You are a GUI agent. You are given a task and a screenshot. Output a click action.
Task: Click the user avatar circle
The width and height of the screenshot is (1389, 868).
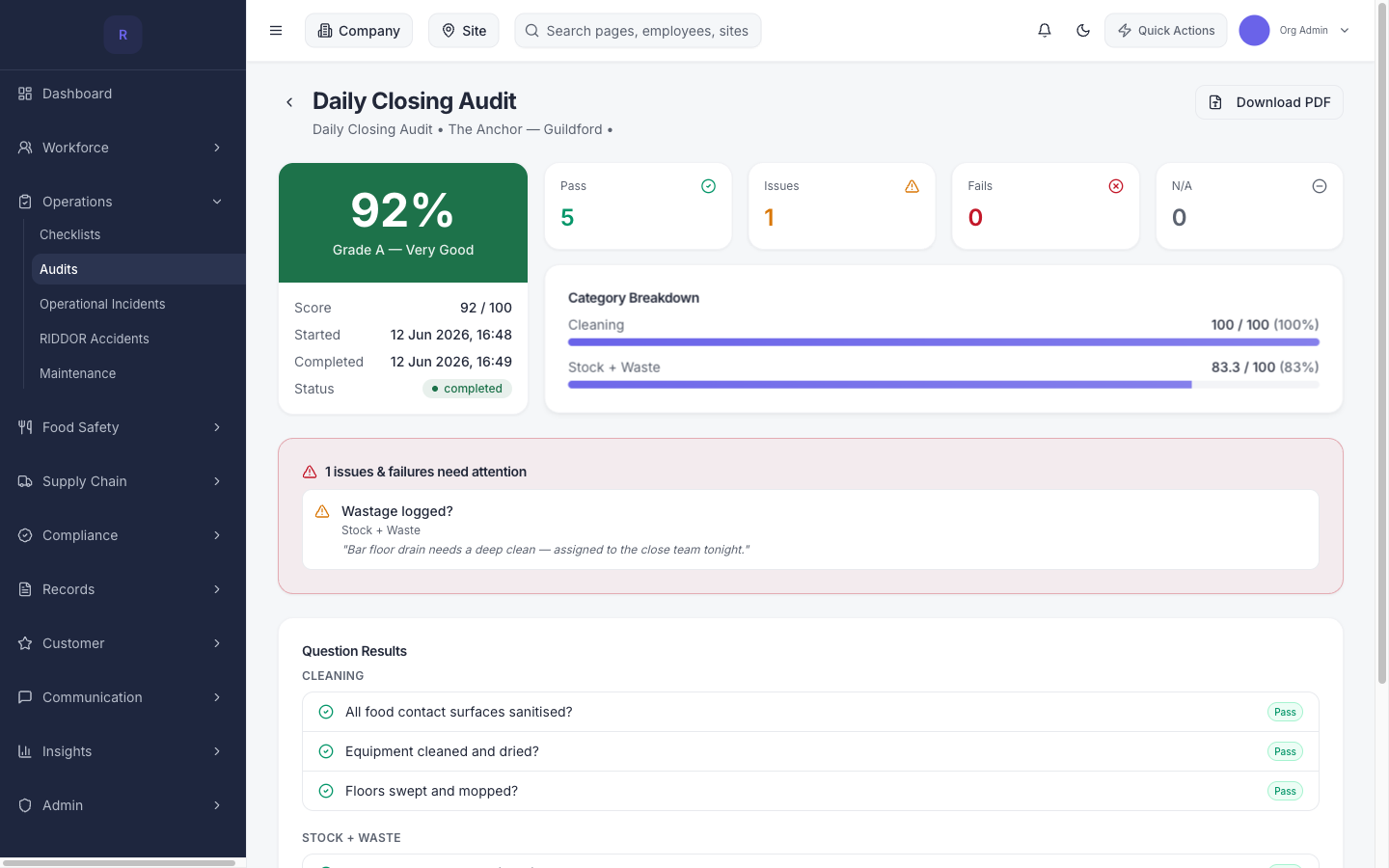tap(1254, 31)
